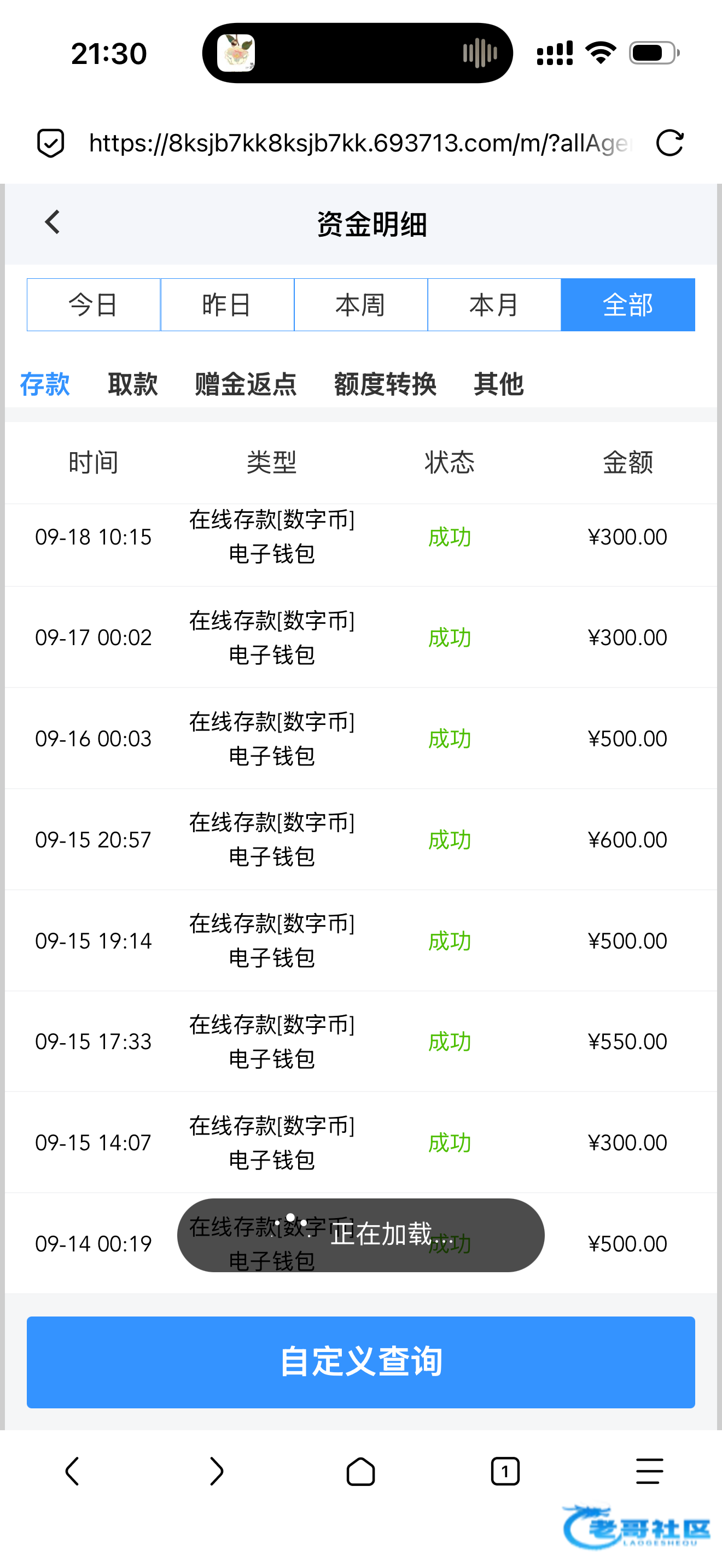722x1568 pixels.
Task: Select the 今日 date filter
Action: point(93,305)
